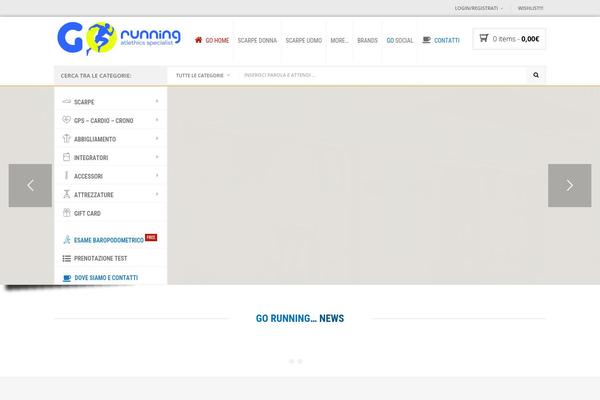
Task: Open the Wishlist link
Action: point(530,8)
